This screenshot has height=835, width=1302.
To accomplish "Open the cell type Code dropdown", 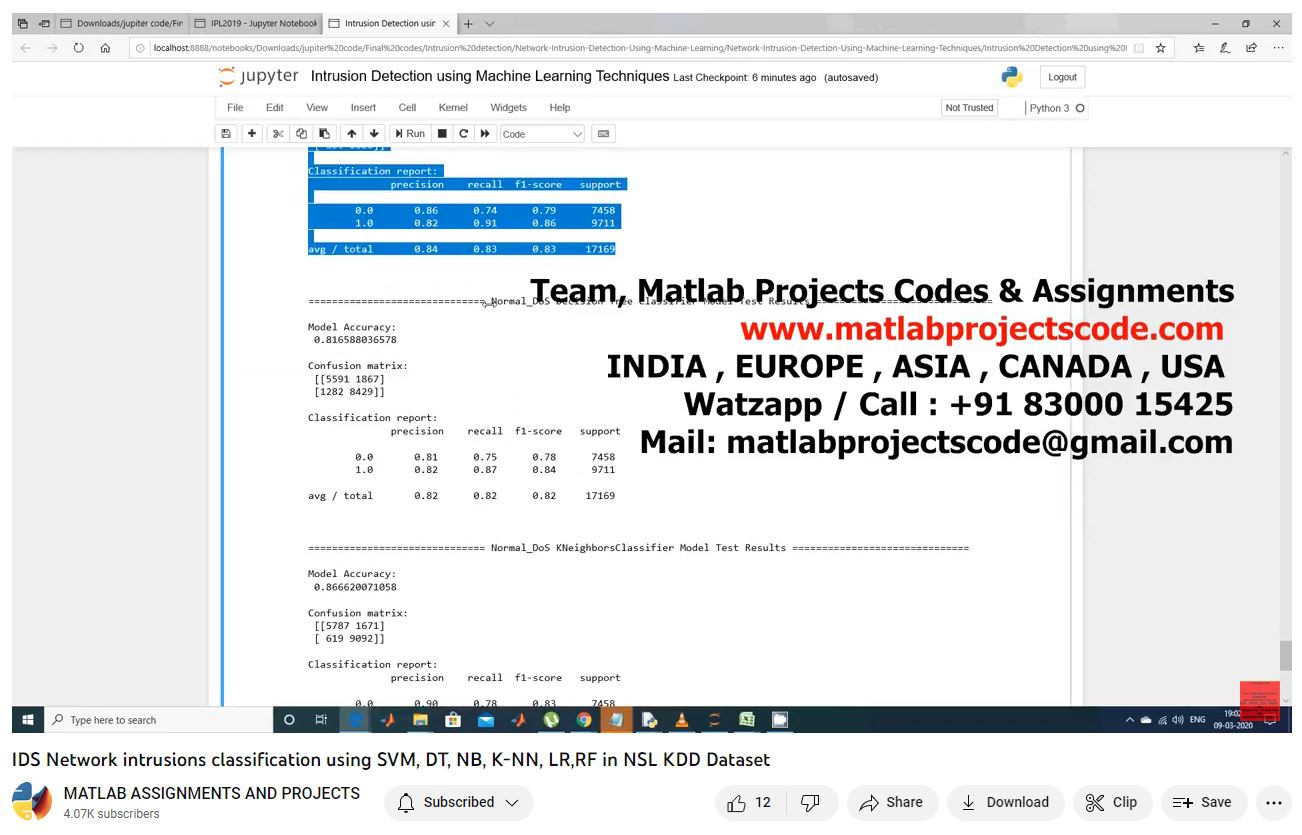I will 542,134.
